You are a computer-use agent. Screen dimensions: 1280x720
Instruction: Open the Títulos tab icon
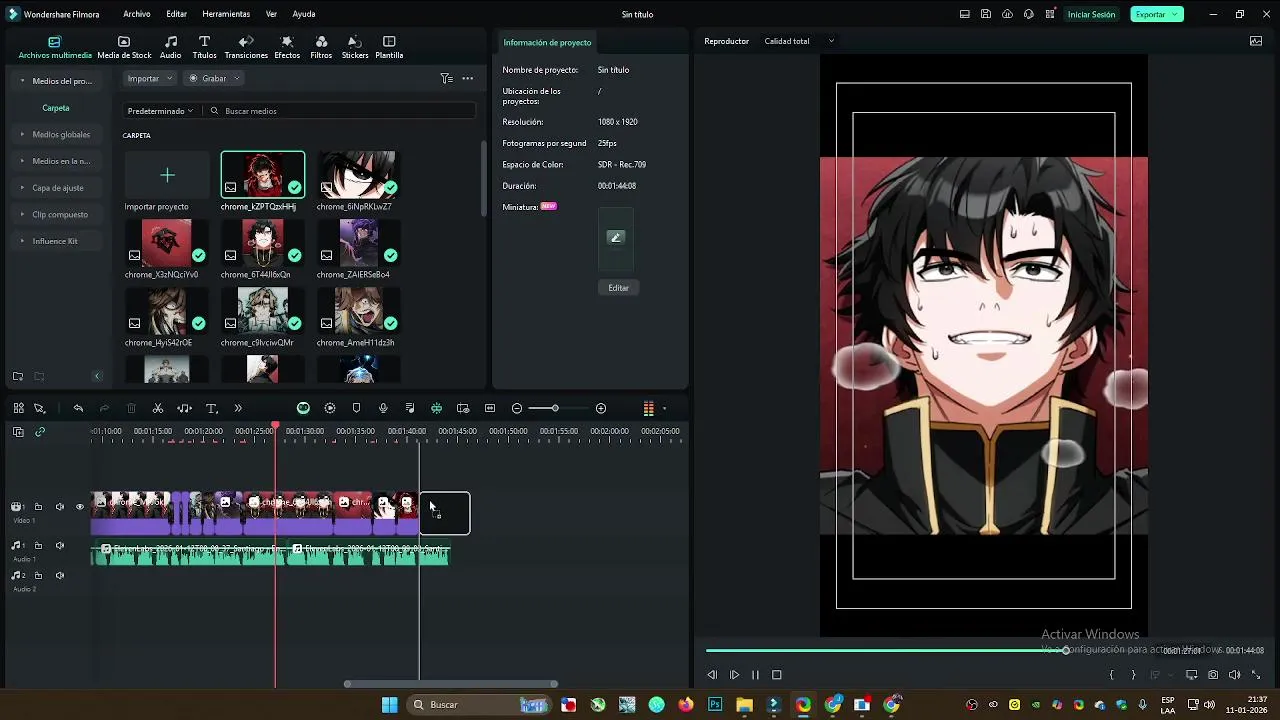204,42
